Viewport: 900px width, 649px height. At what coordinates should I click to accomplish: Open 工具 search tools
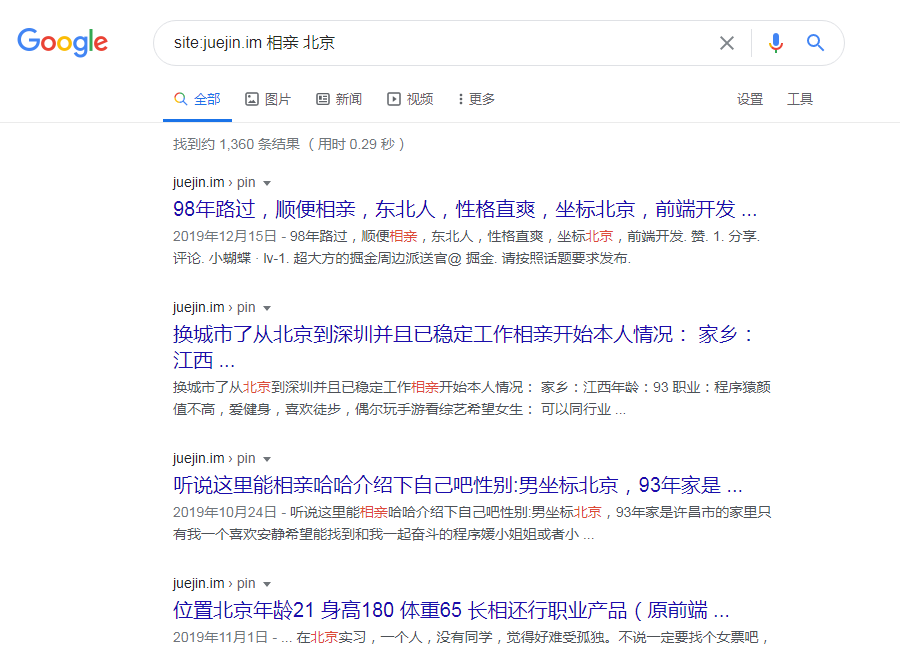(x=800, y=99)
